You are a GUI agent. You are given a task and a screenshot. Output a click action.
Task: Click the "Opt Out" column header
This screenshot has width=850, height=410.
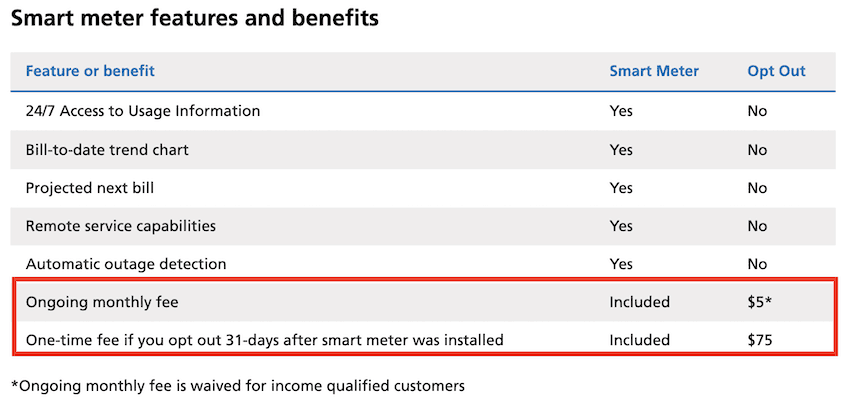[776, 71]
